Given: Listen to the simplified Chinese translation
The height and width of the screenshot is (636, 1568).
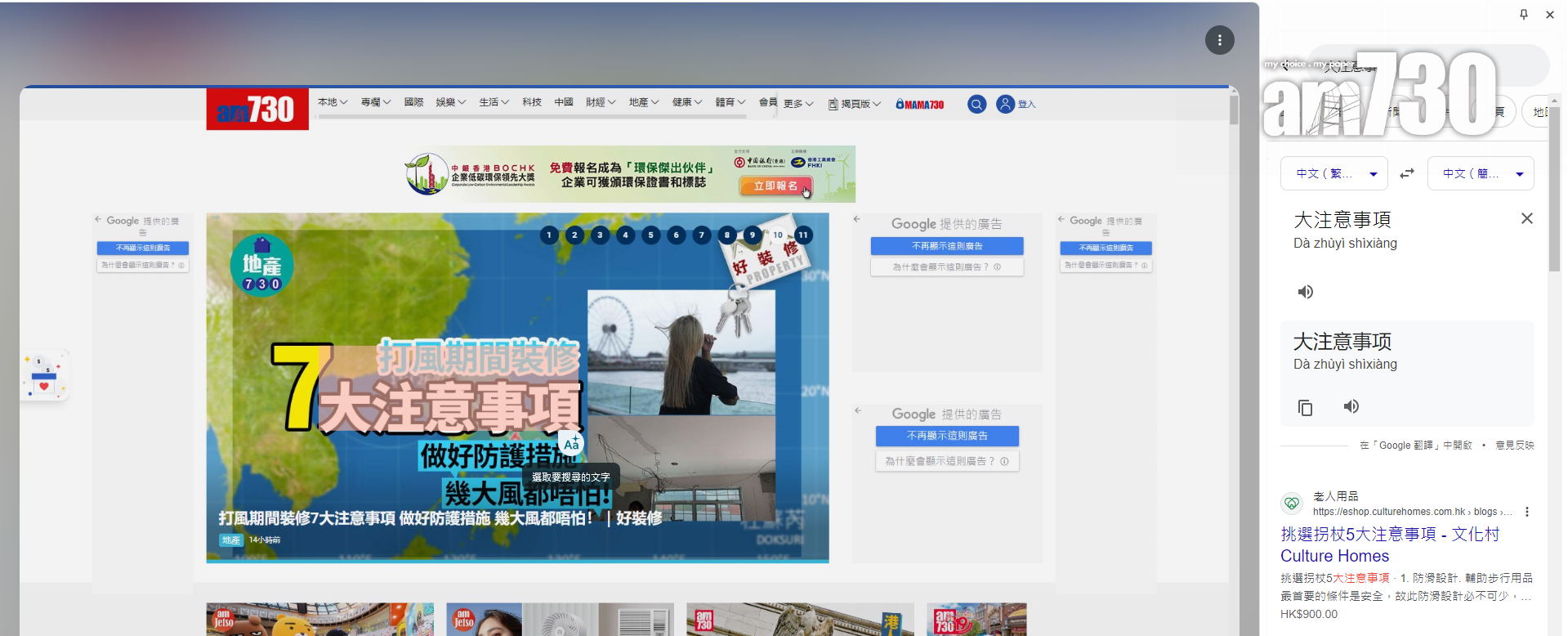Looking at the screenshot, I should pos(1351,407).
